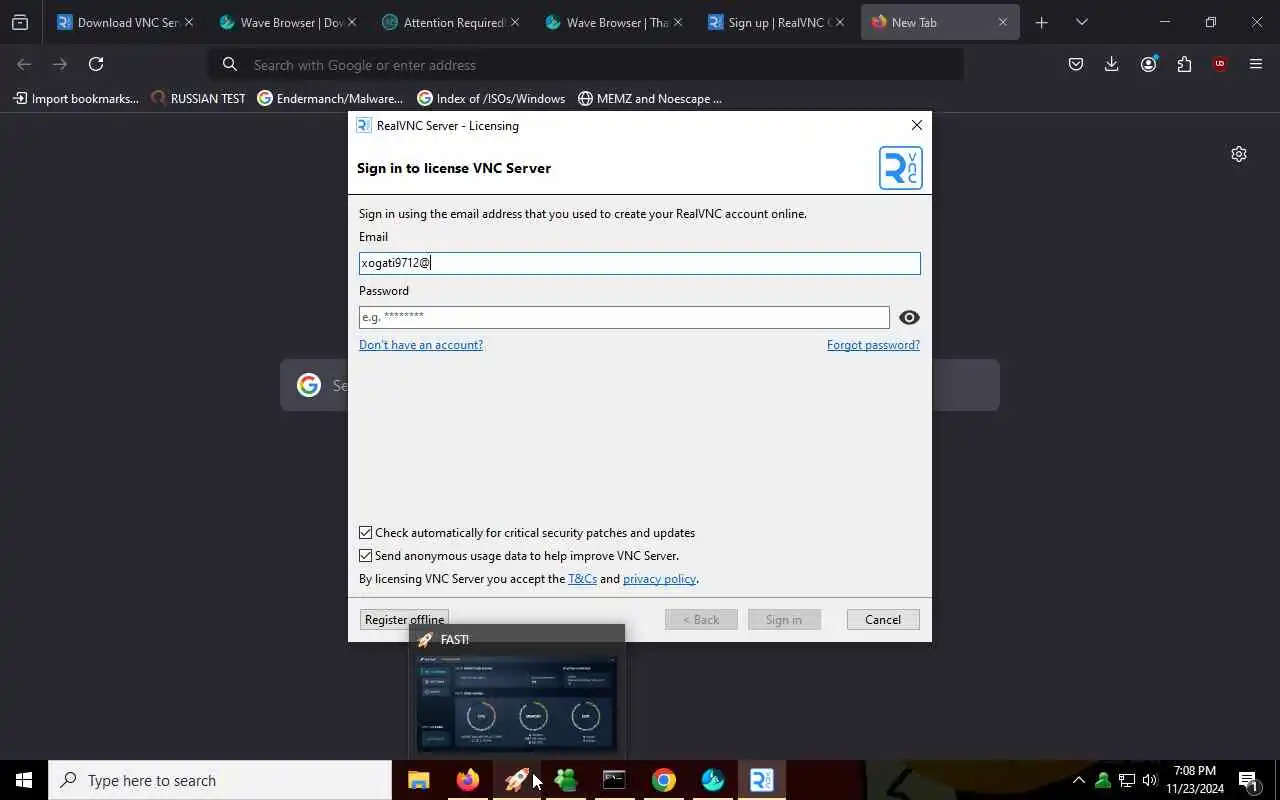This screenshot has width=1280, height=800.
Task: Open RealVNC Server taskbar icon
Action: pyautogui.click(x=762, y=780)
